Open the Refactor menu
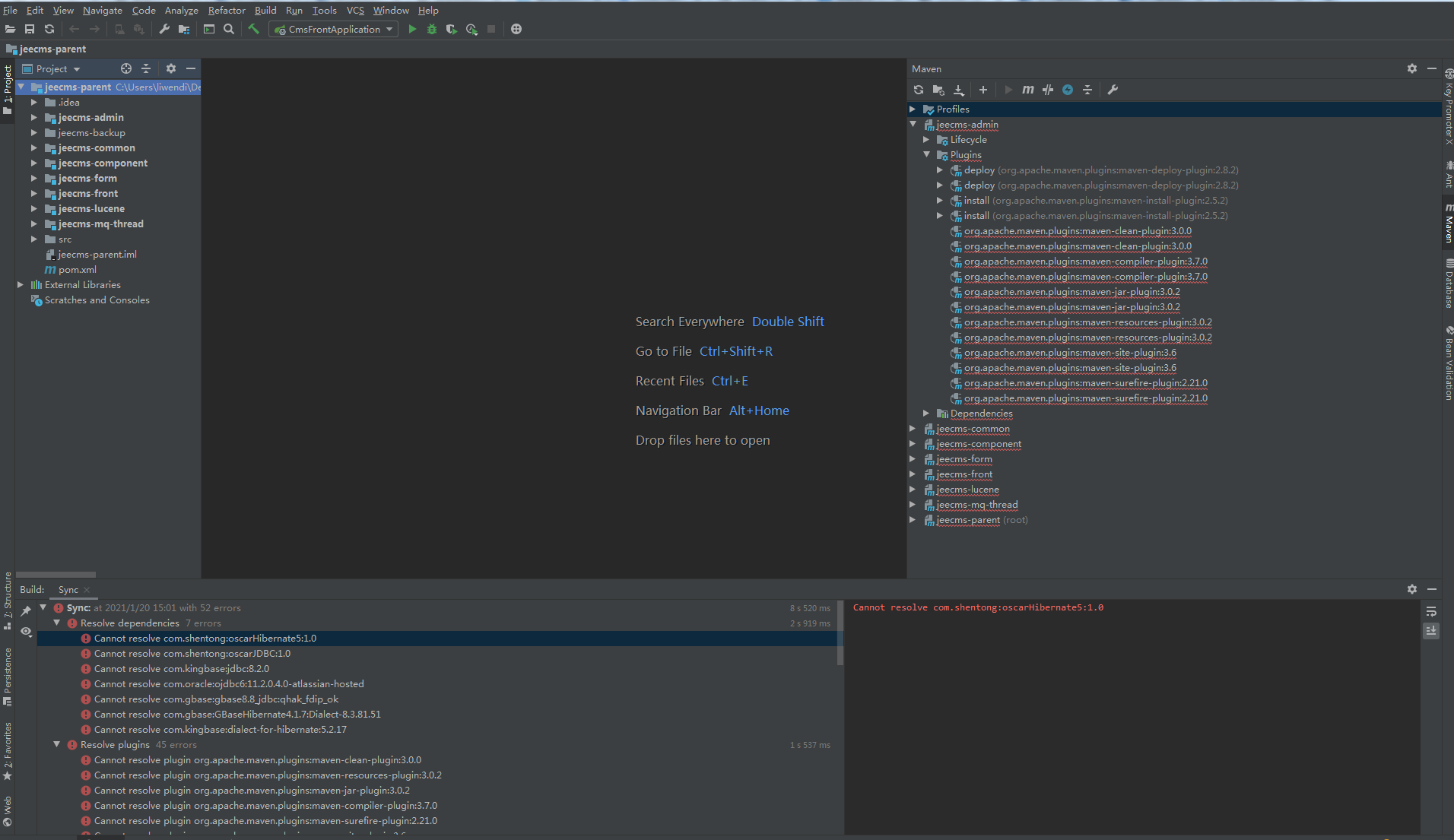Viewport: 1454px width, 840px height. click(226, 10)
